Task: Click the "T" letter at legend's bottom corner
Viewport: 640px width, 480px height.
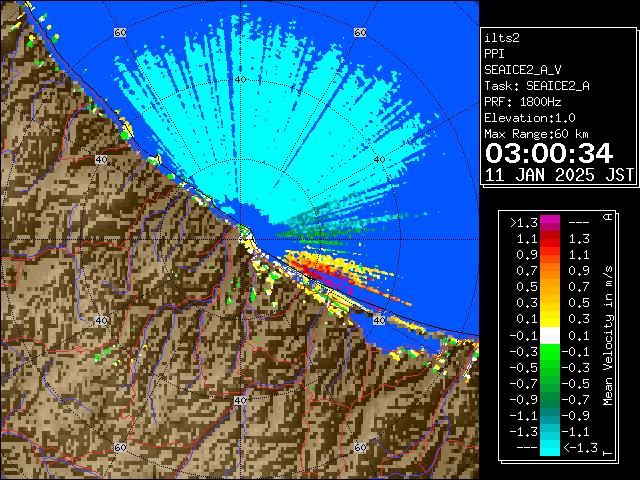Action: point(608,453)
